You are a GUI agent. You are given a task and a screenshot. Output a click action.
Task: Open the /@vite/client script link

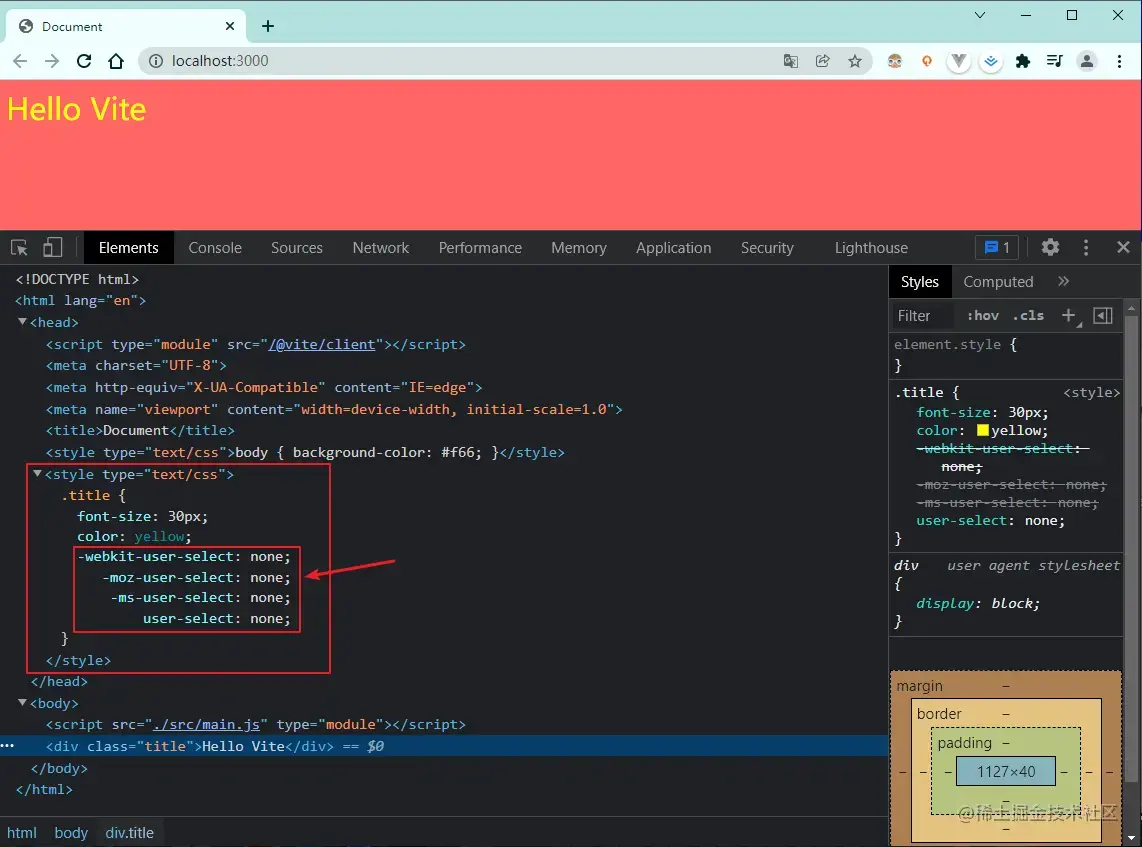pos(322,344)
